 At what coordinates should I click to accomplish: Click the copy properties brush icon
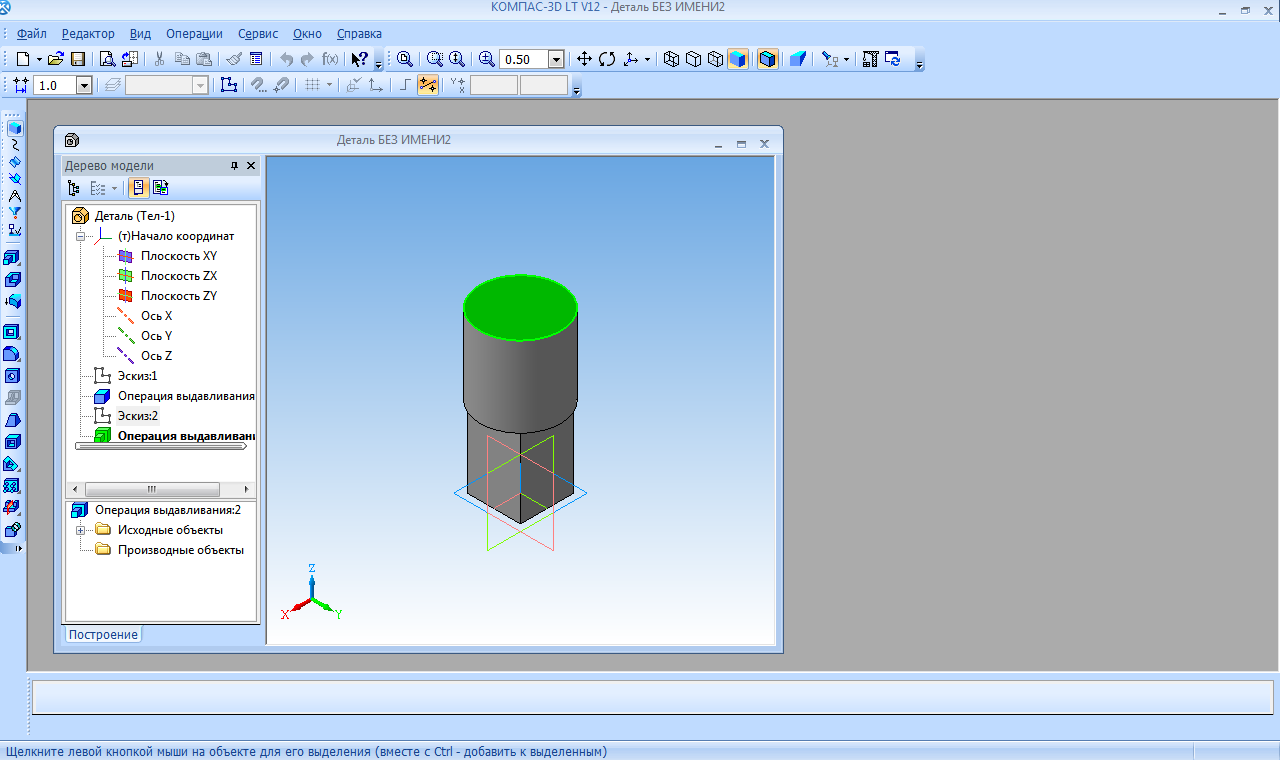234,59
